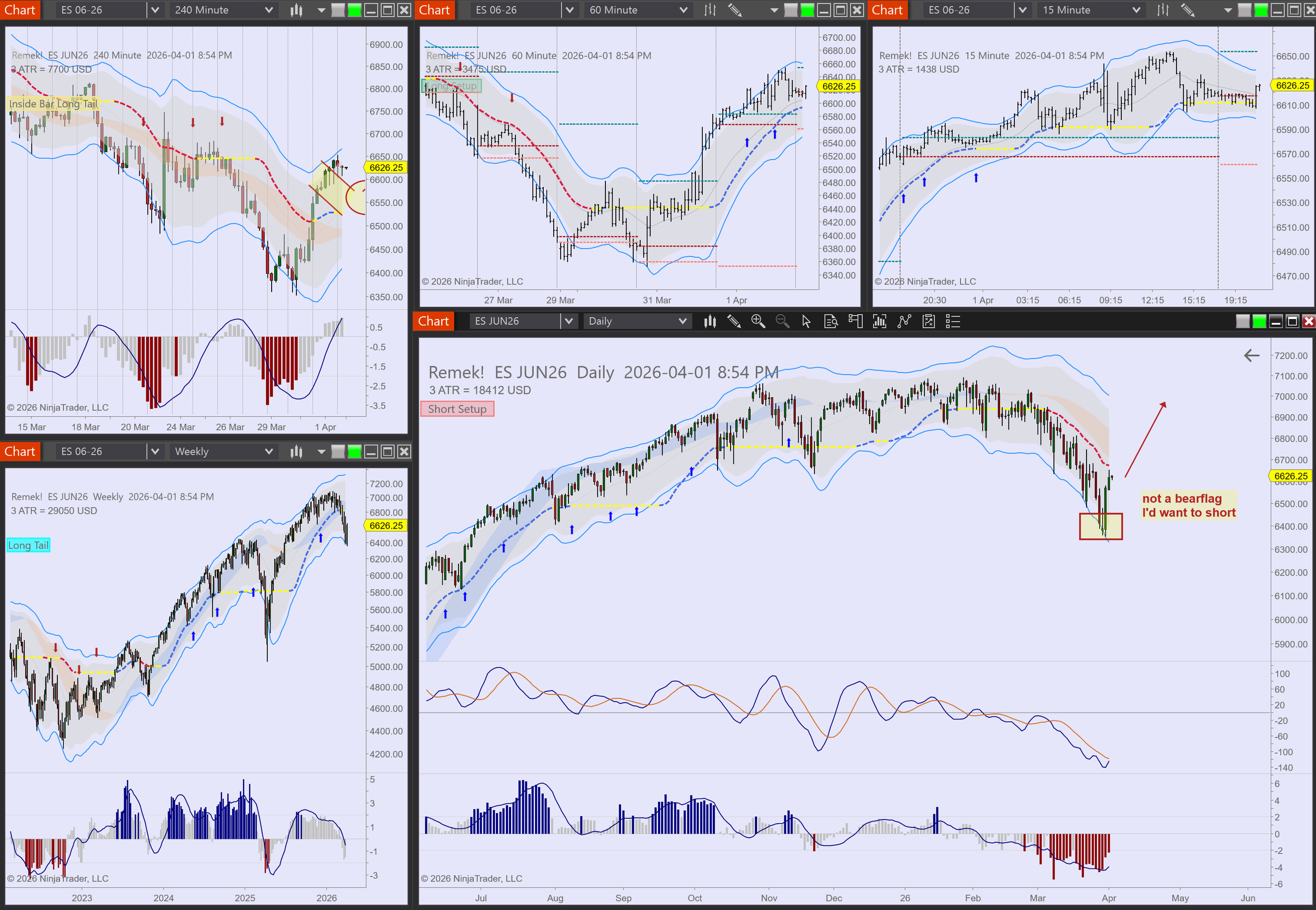Viewport: 1316px width, 910px height.
Task: Click chart style bars icon on 60 Minute chart
Action: click(710, 9)
